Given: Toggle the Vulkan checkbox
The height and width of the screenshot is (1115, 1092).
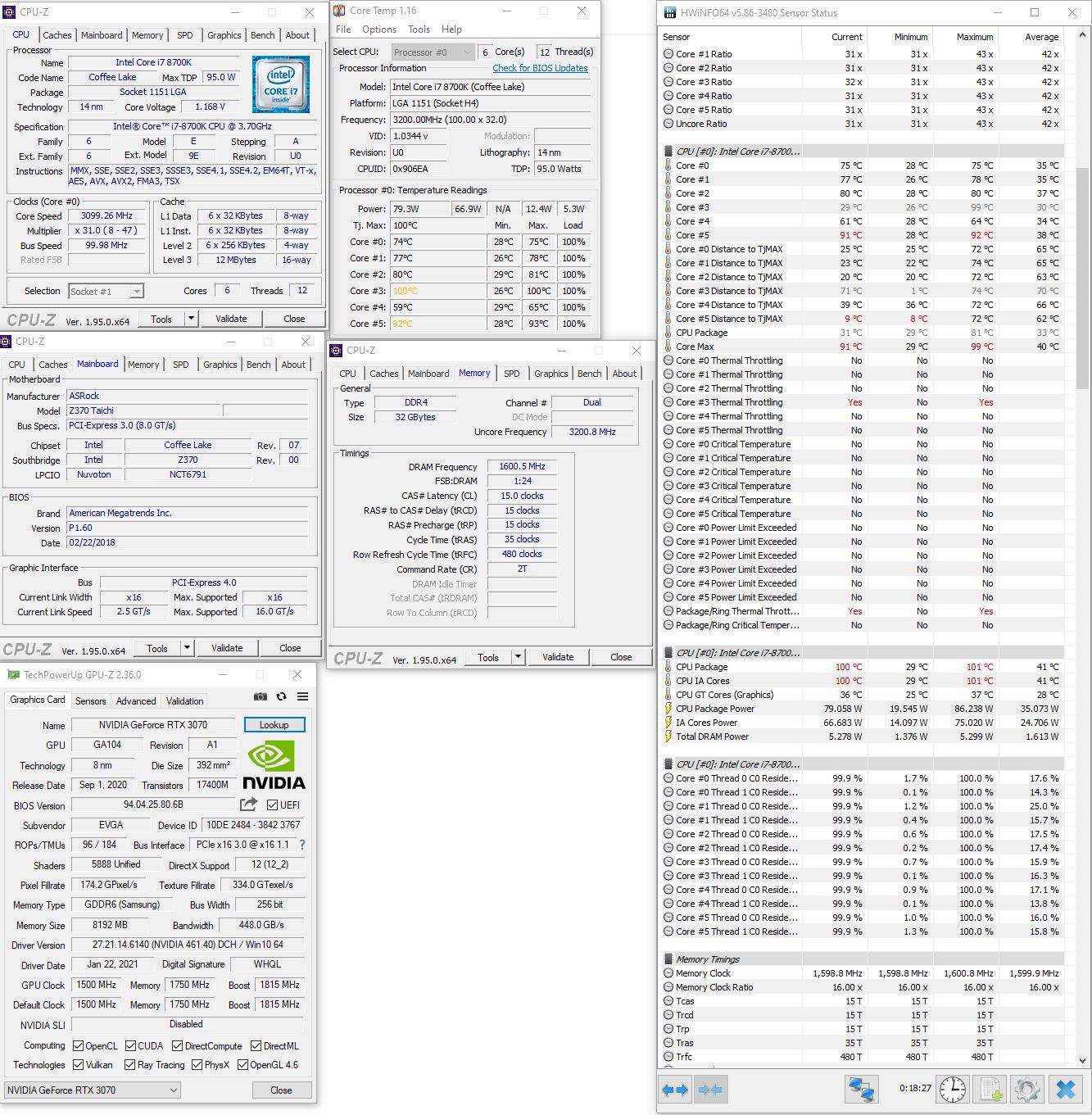Looking at the screenshot, I should [78, 1065].
